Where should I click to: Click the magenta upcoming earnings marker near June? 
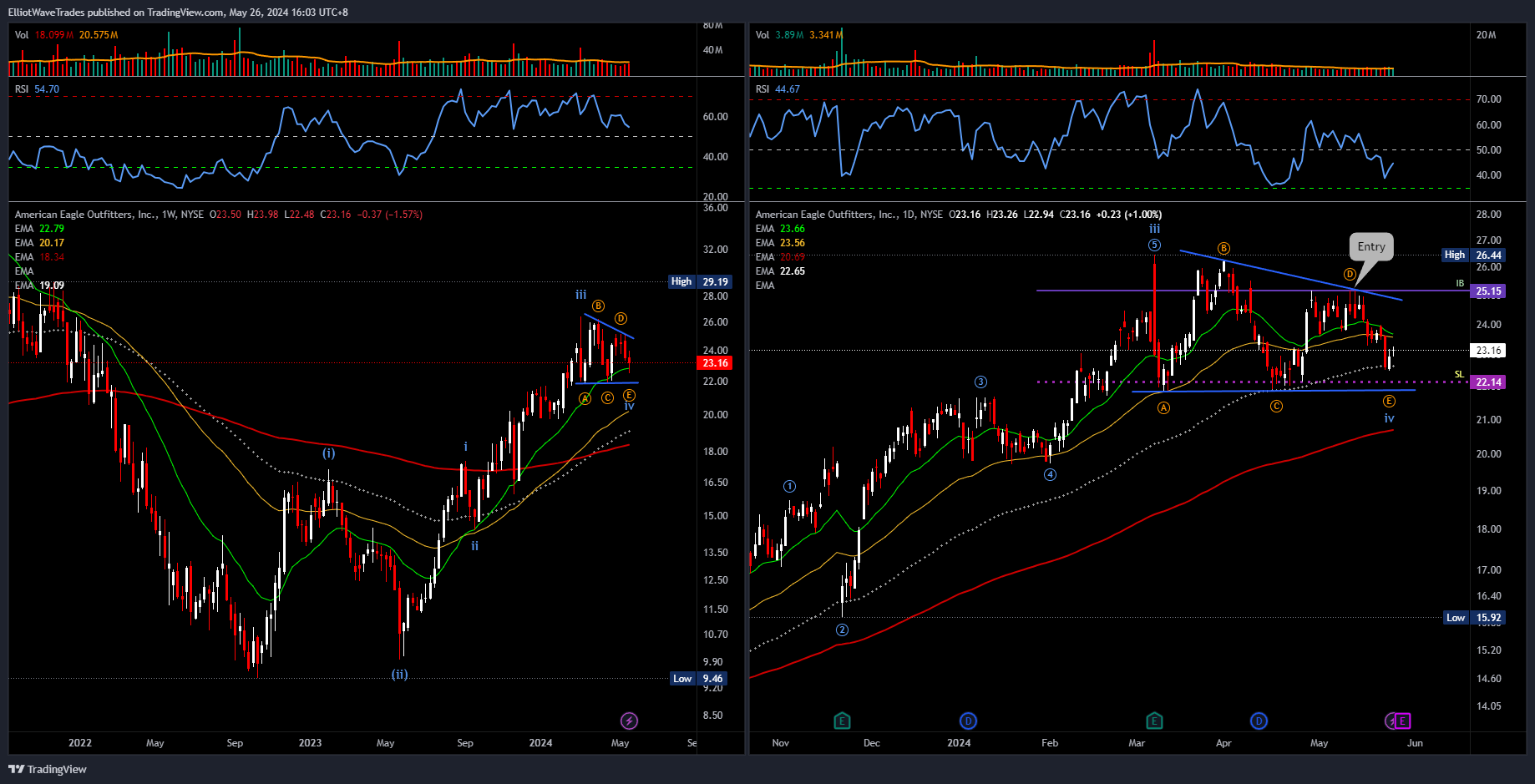point(1403,721)
